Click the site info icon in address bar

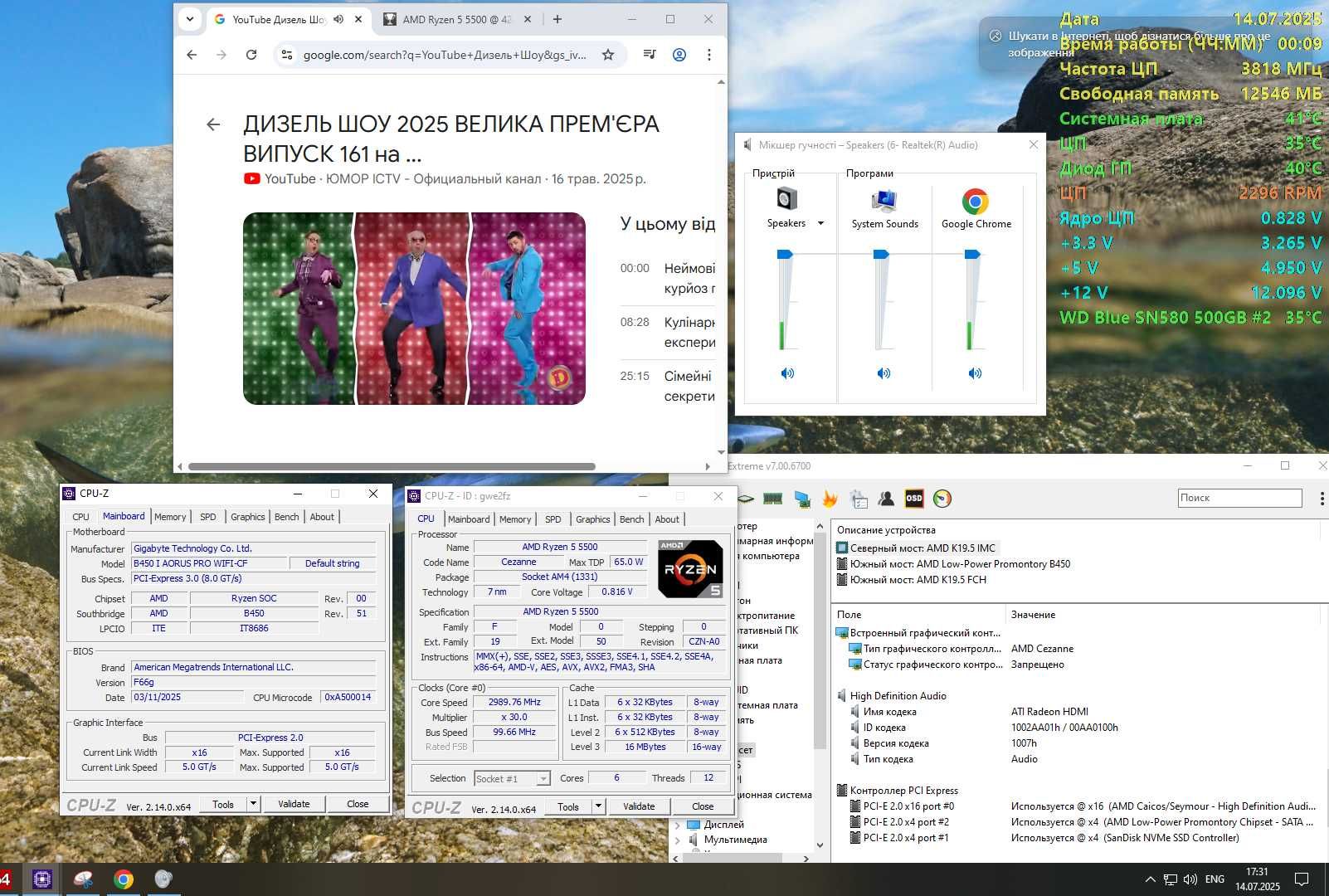click(x=287, y=55)
